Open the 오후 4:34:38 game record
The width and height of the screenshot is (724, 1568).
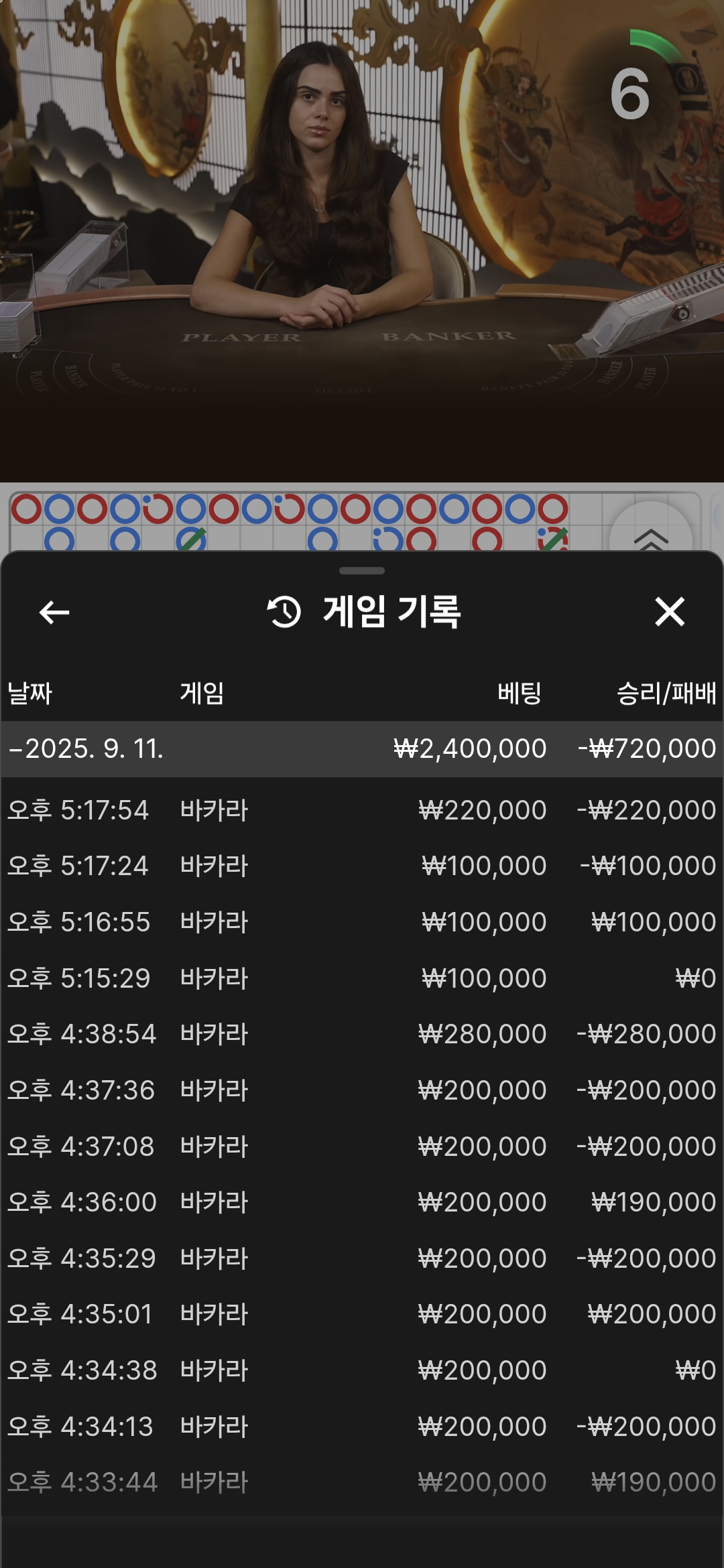pos(362,1370)
